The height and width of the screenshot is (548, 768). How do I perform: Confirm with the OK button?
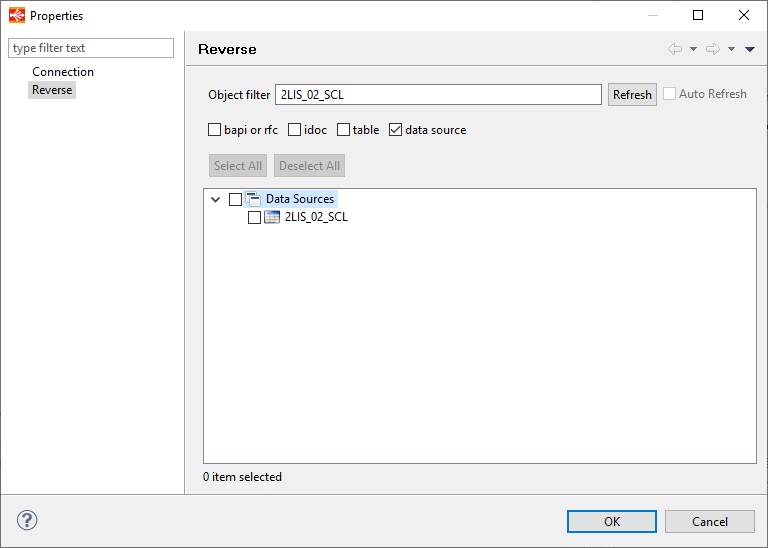(612, 522)
